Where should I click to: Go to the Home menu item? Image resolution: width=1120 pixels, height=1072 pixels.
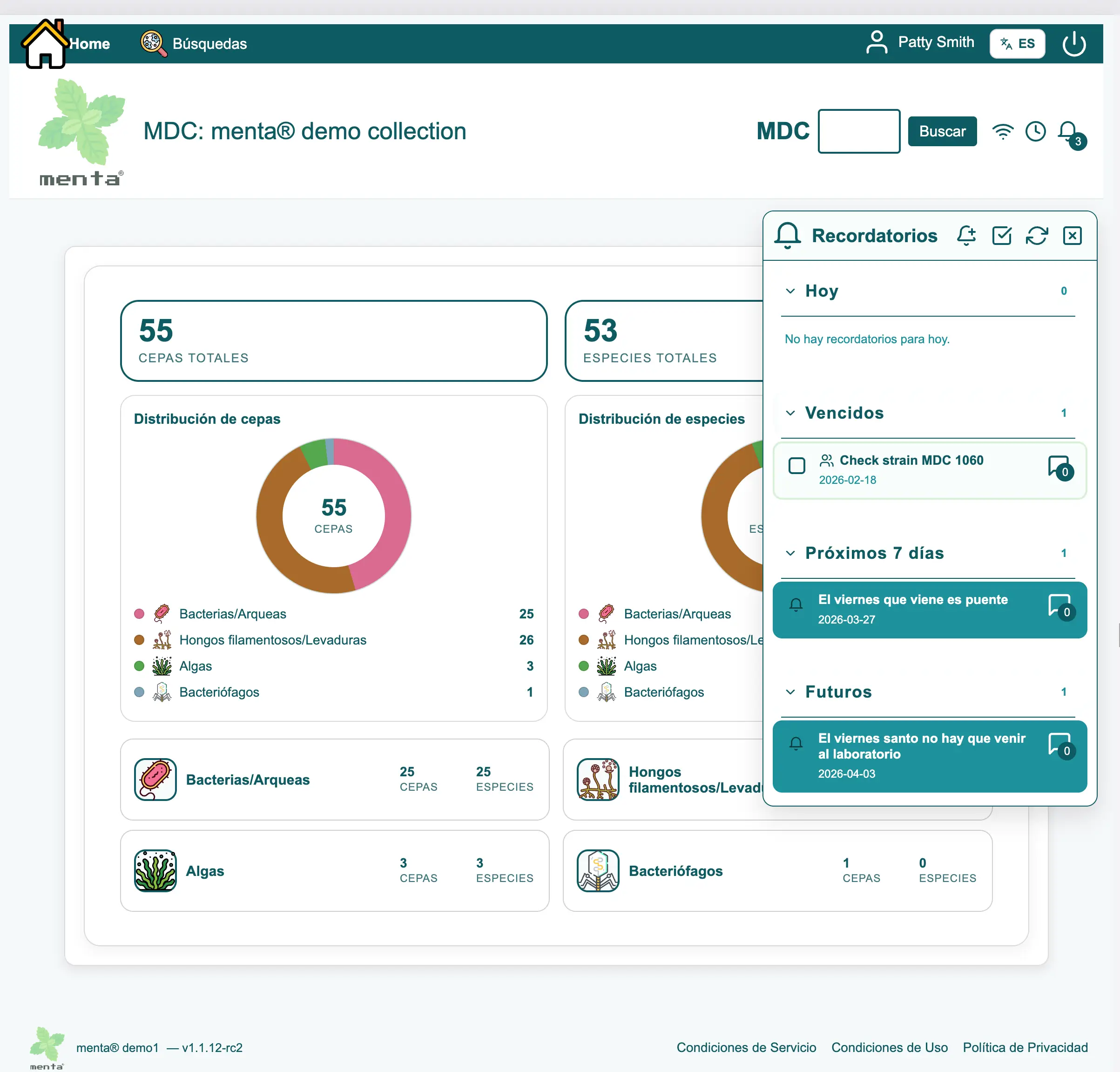click(x=88, y=44)
